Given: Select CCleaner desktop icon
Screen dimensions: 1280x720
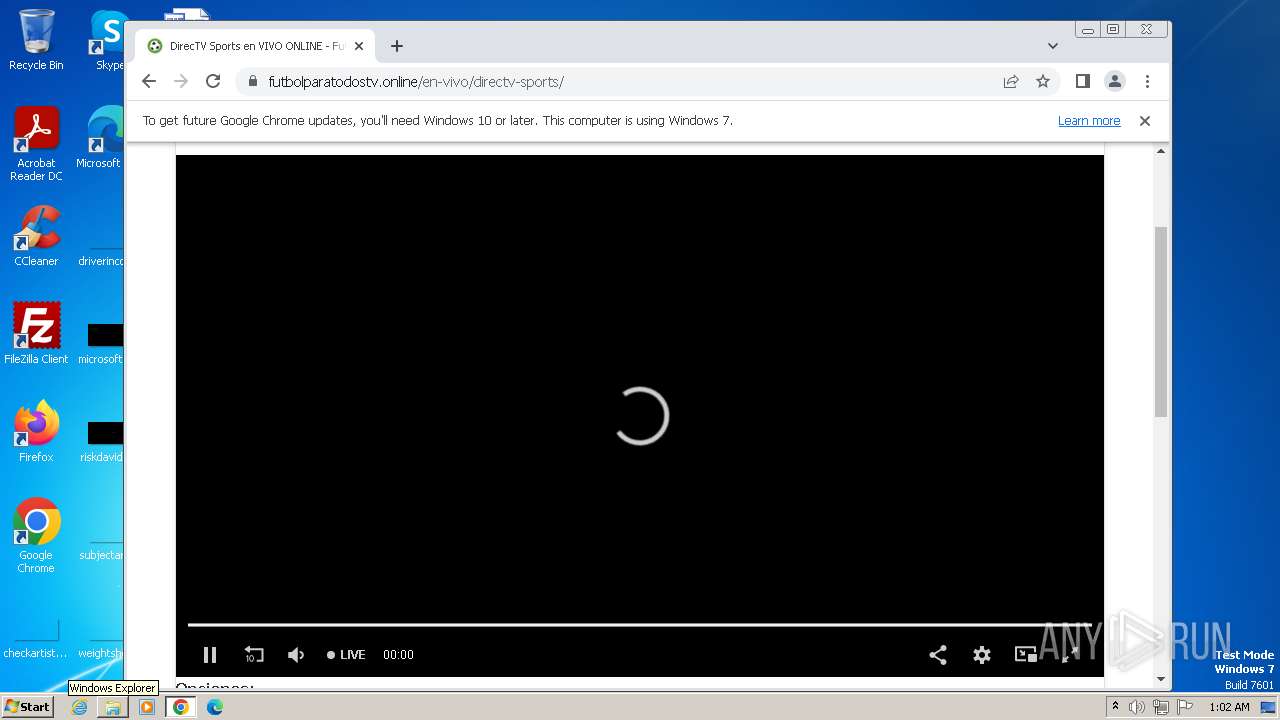Looking at the screenshot, I should (36, 236).
